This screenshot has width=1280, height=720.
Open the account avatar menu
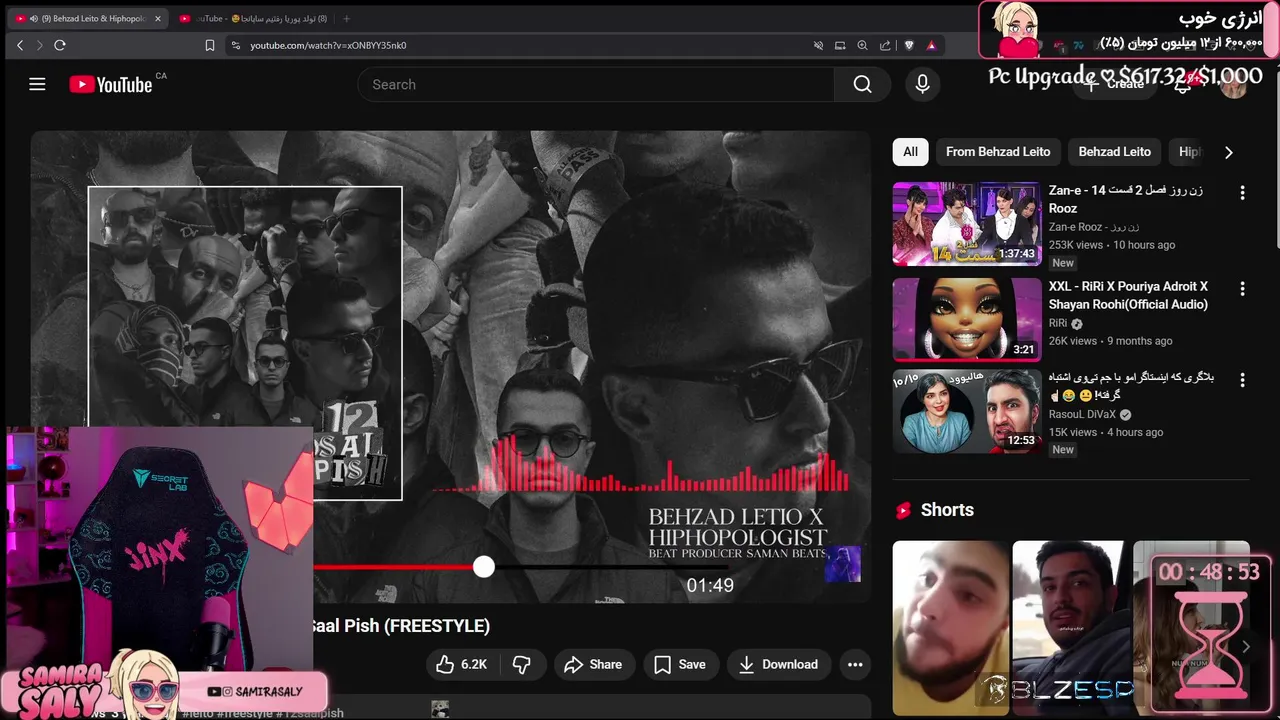pos(1234,84)
